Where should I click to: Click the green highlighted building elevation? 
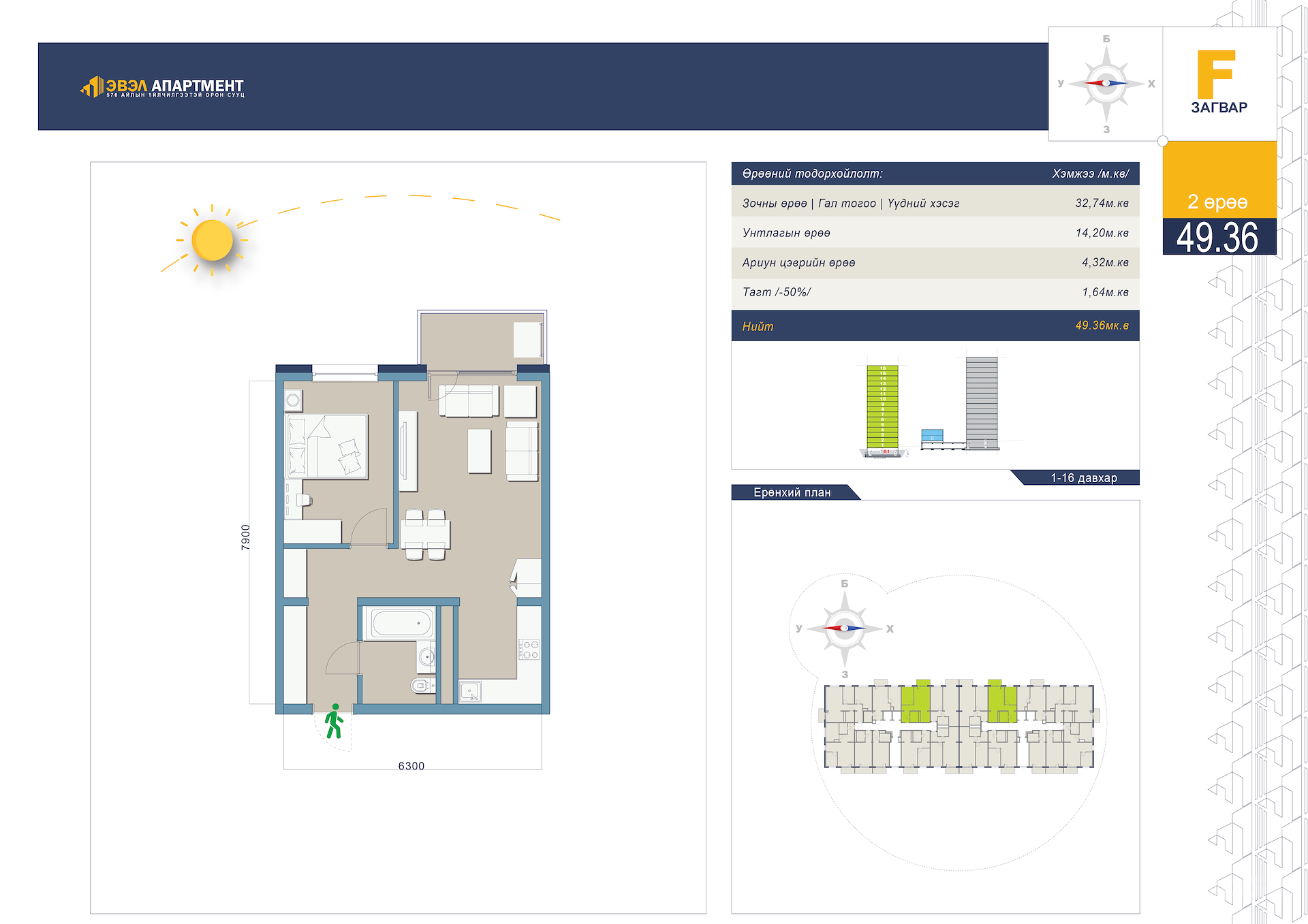(882, 407)
